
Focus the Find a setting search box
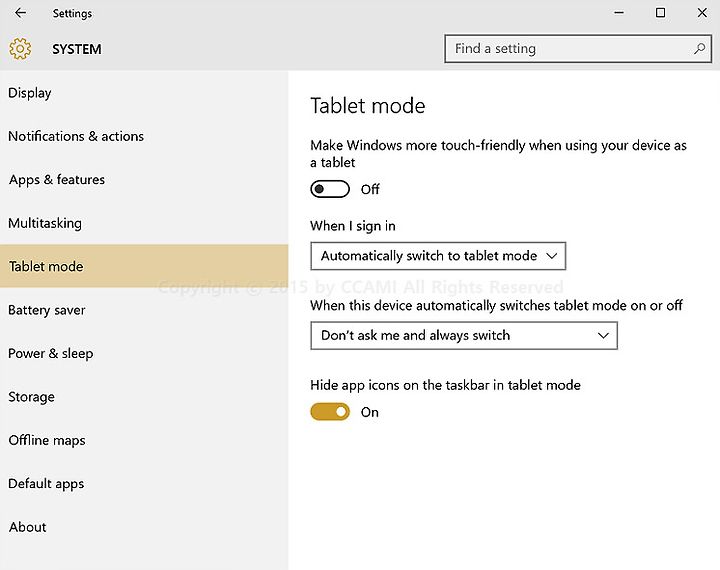[578, 49]
